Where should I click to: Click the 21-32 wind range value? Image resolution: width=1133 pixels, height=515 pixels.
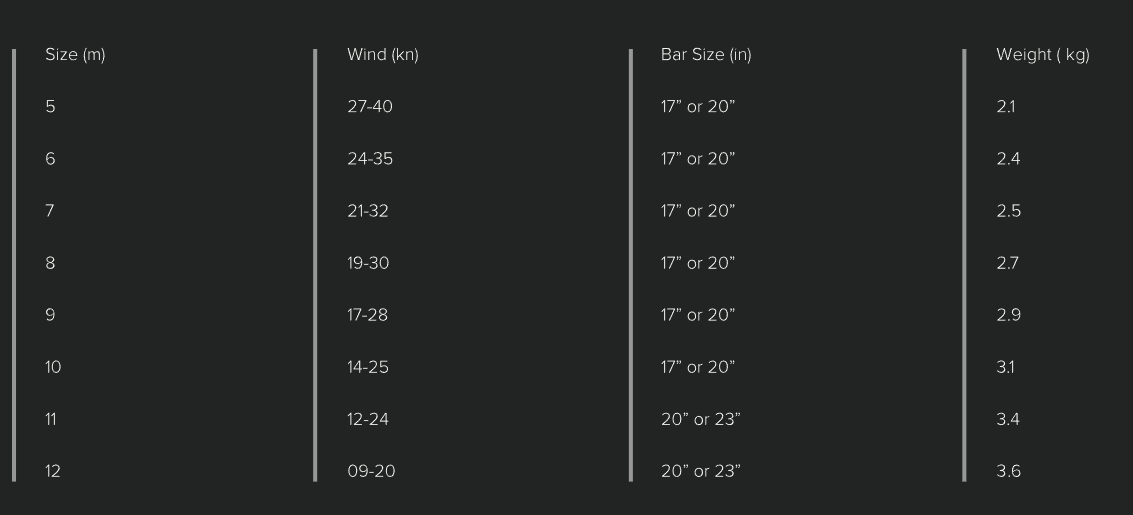point(368,211)
